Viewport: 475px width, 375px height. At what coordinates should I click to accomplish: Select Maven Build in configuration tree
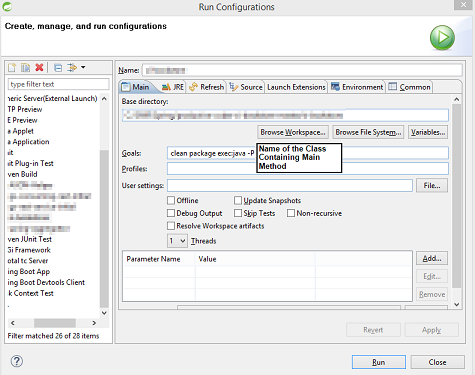[22, 174]
